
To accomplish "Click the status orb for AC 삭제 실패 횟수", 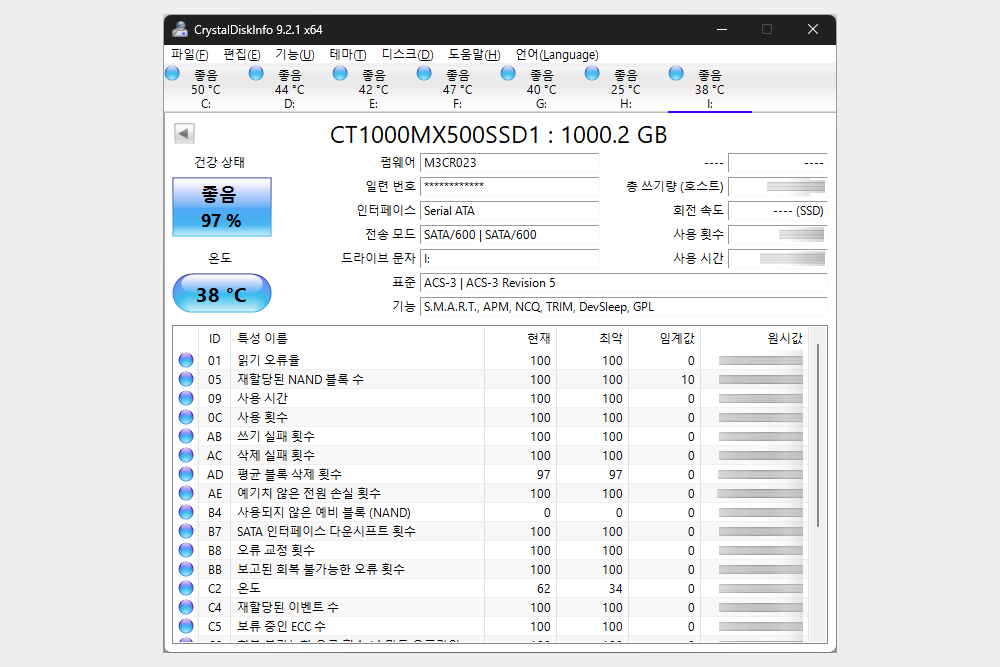I will tap(186, 455).
